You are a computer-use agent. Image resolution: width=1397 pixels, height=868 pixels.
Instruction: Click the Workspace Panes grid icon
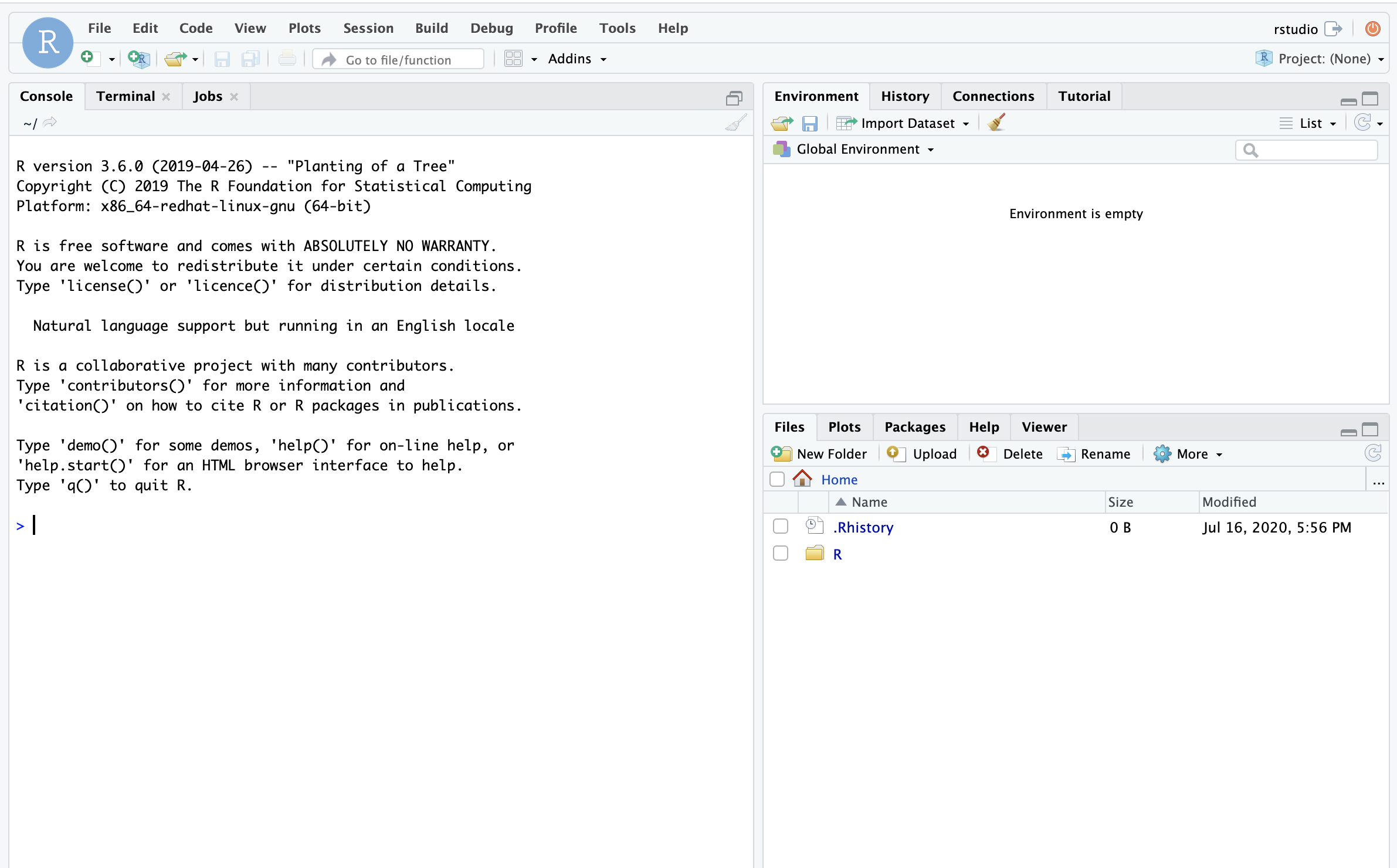pos(513,59)
